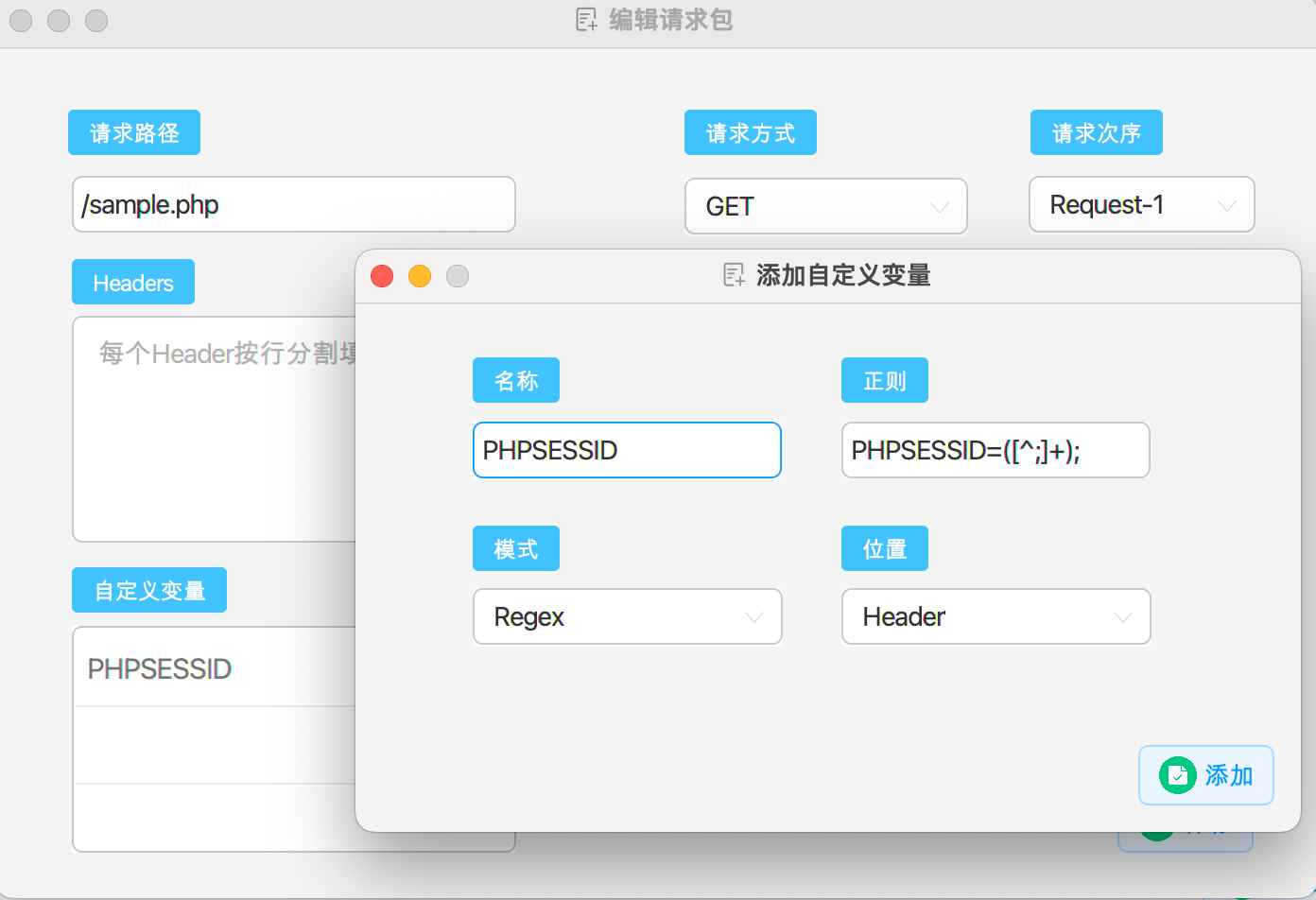
Task: Click the /sample.php path input field
Action: (293, 204)
